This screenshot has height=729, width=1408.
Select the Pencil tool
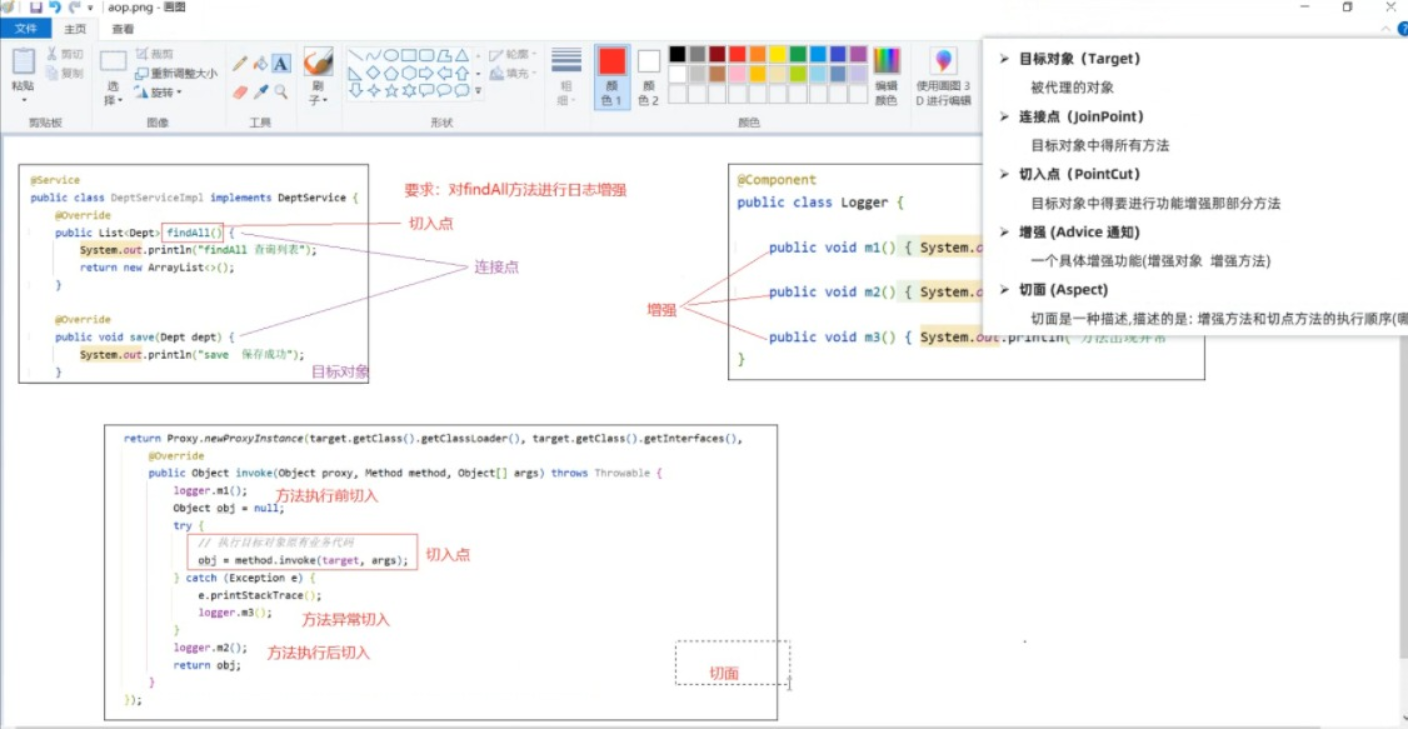click(239, 64)
